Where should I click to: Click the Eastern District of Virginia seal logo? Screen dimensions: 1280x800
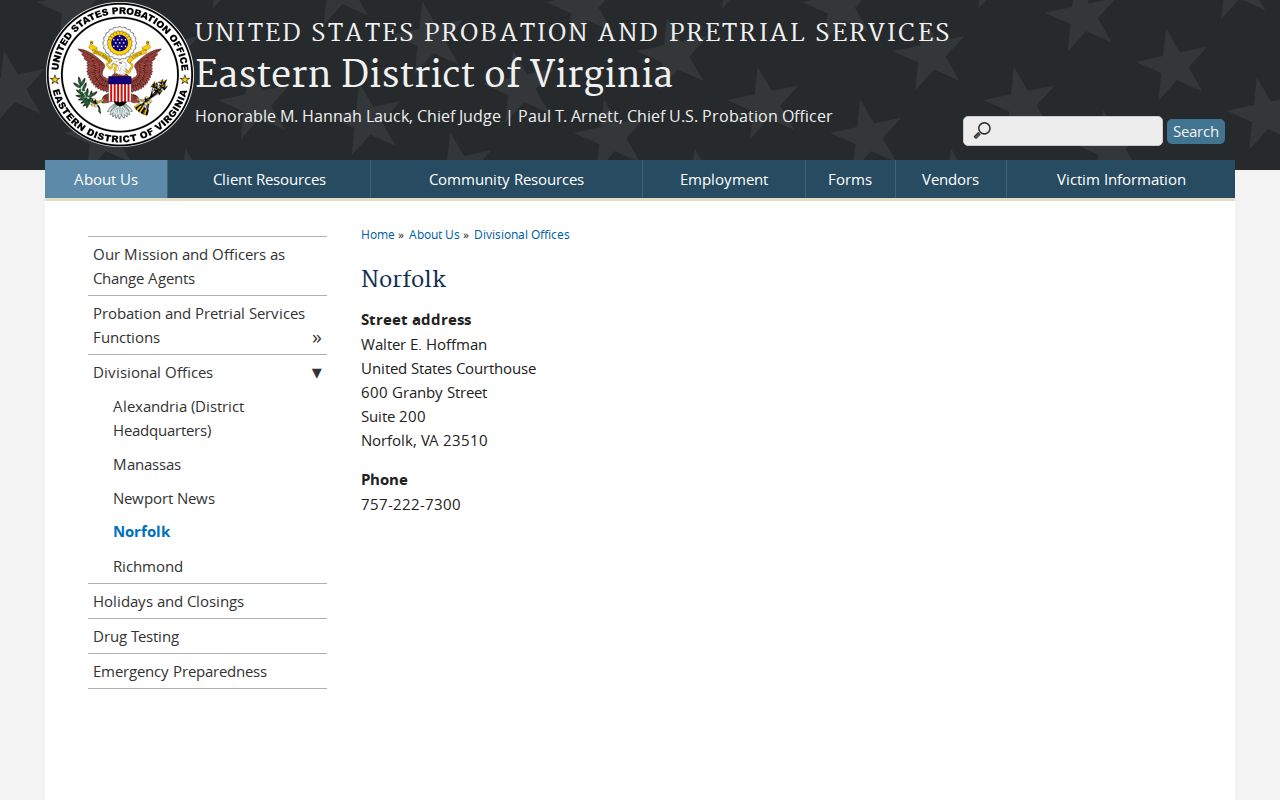coord(120,75)
